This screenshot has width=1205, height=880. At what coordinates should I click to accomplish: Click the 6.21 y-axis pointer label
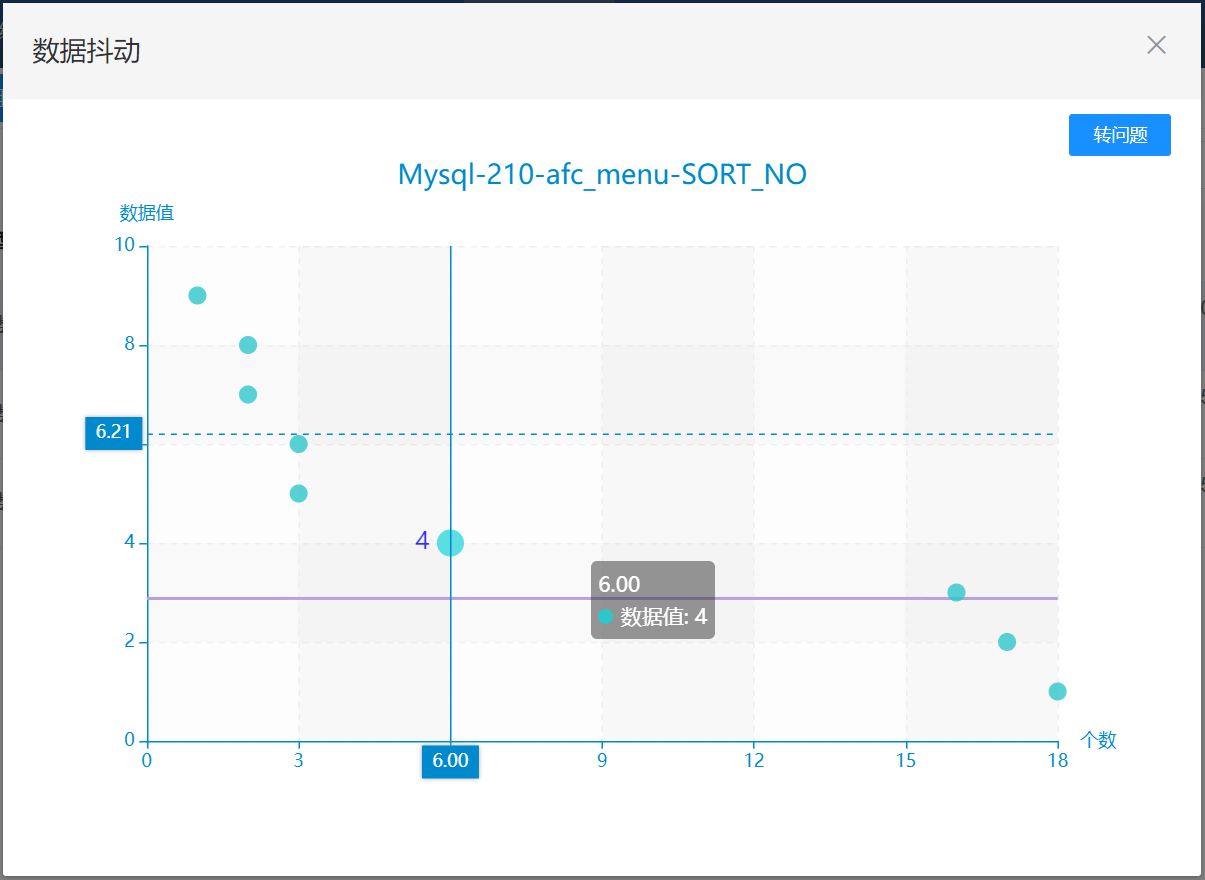click(113, 433)
